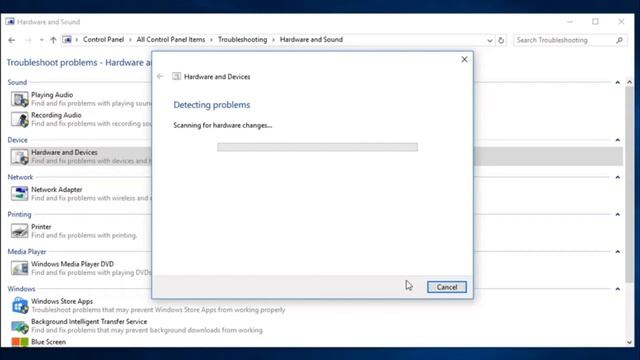Screen dimensions: 640x360
Task: Collapse the Sound section chevron
Action: click(x=618, y=82)
